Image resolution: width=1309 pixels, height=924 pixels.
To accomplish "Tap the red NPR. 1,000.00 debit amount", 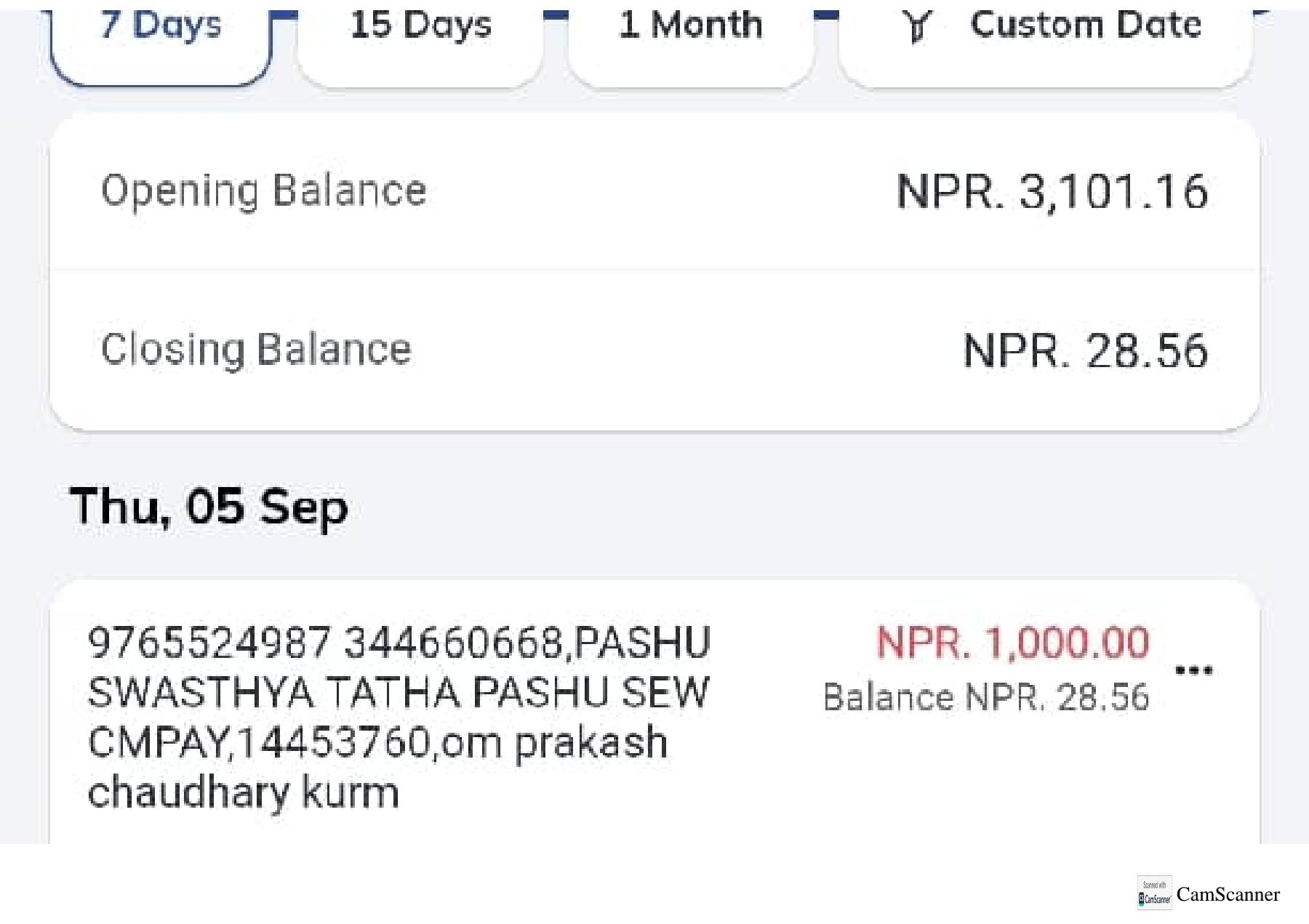I will (x=1013, y=643).
